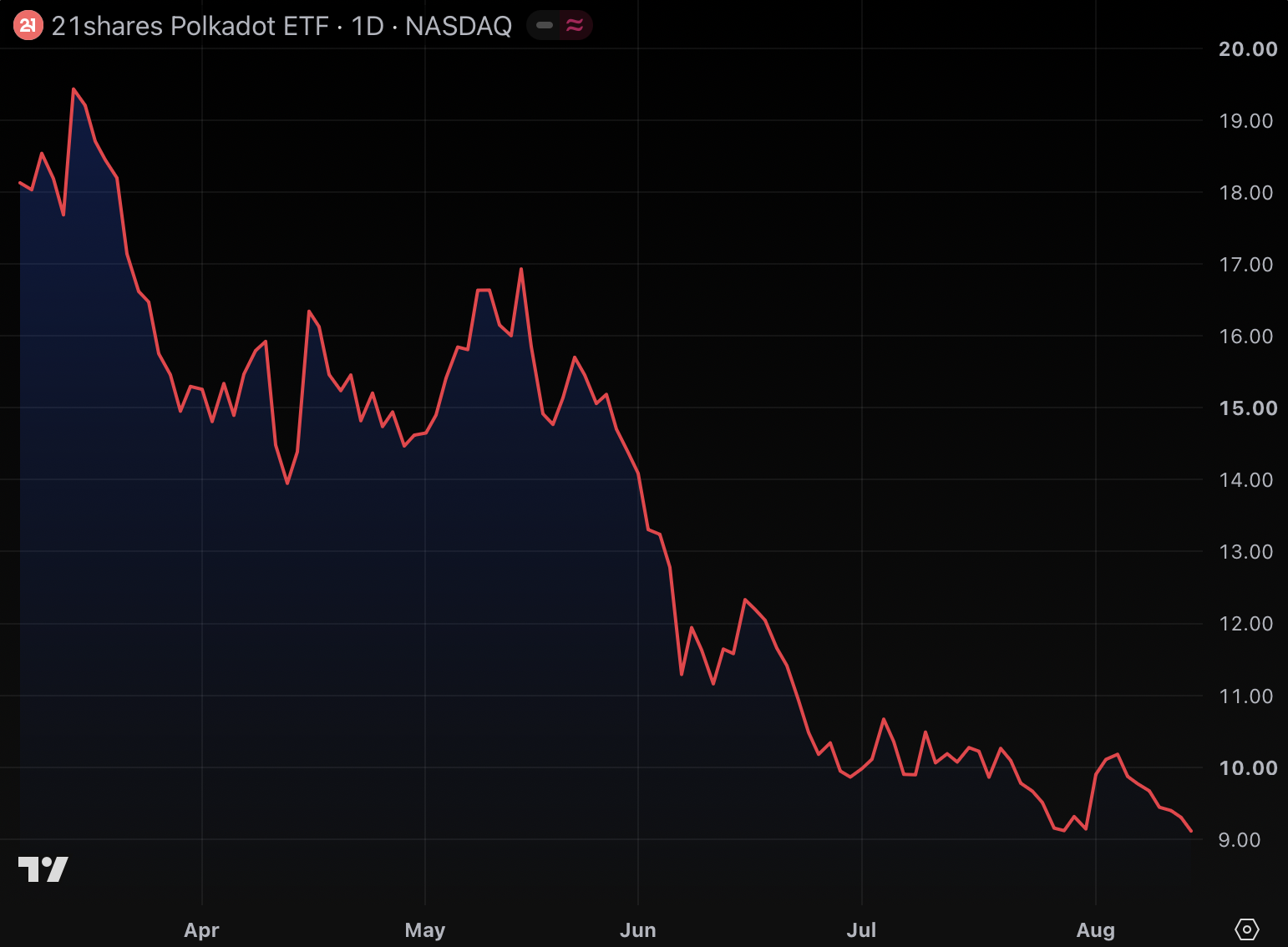Viewport: 1288px width, 947px height.
Task: Click the Aug date axis label
Action: (x=1095, y=929)
